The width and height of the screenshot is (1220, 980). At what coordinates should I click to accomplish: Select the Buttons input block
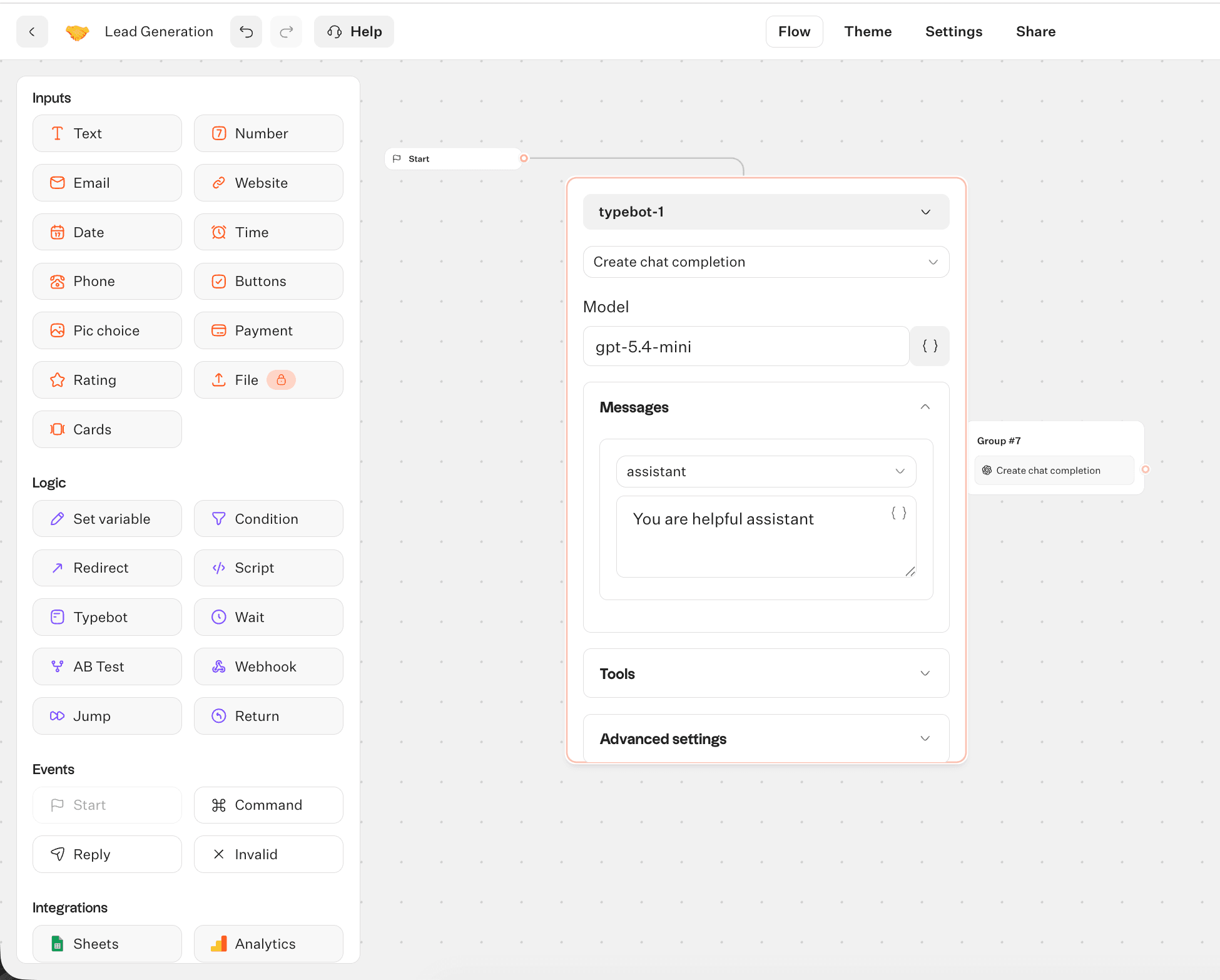268,281
